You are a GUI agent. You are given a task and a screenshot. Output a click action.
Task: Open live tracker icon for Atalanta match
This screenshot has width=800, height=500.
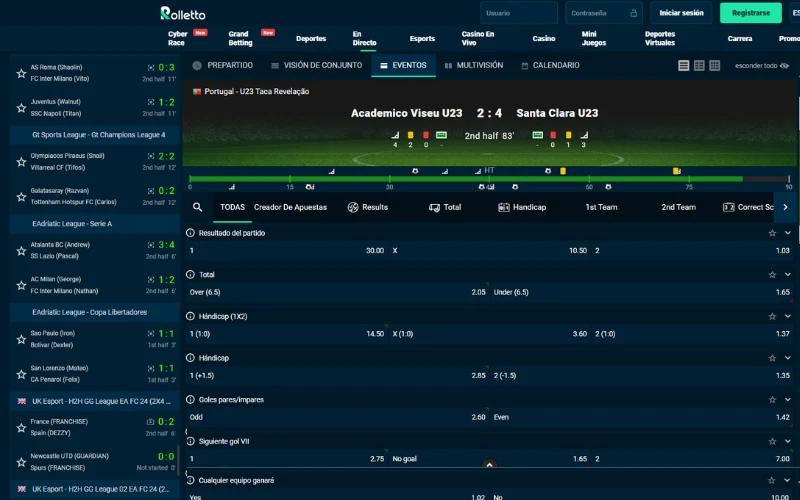[x=151, y=245]
